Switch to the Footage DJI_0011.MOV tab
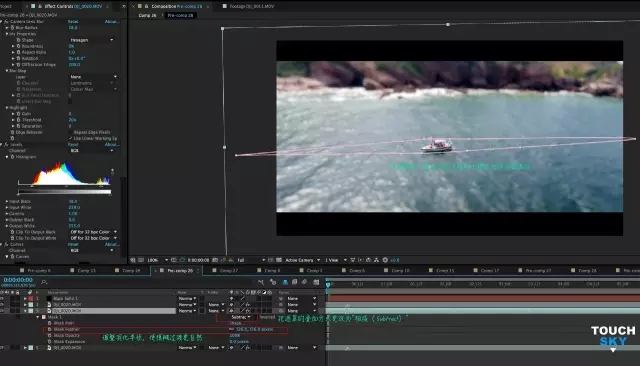 pos(251,7)
